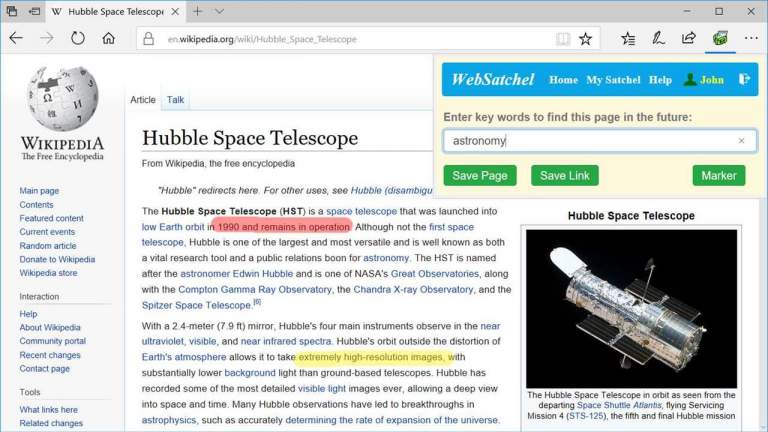Open WebSatchel Help menu
The image size is (768, 432).
[660, 80]
